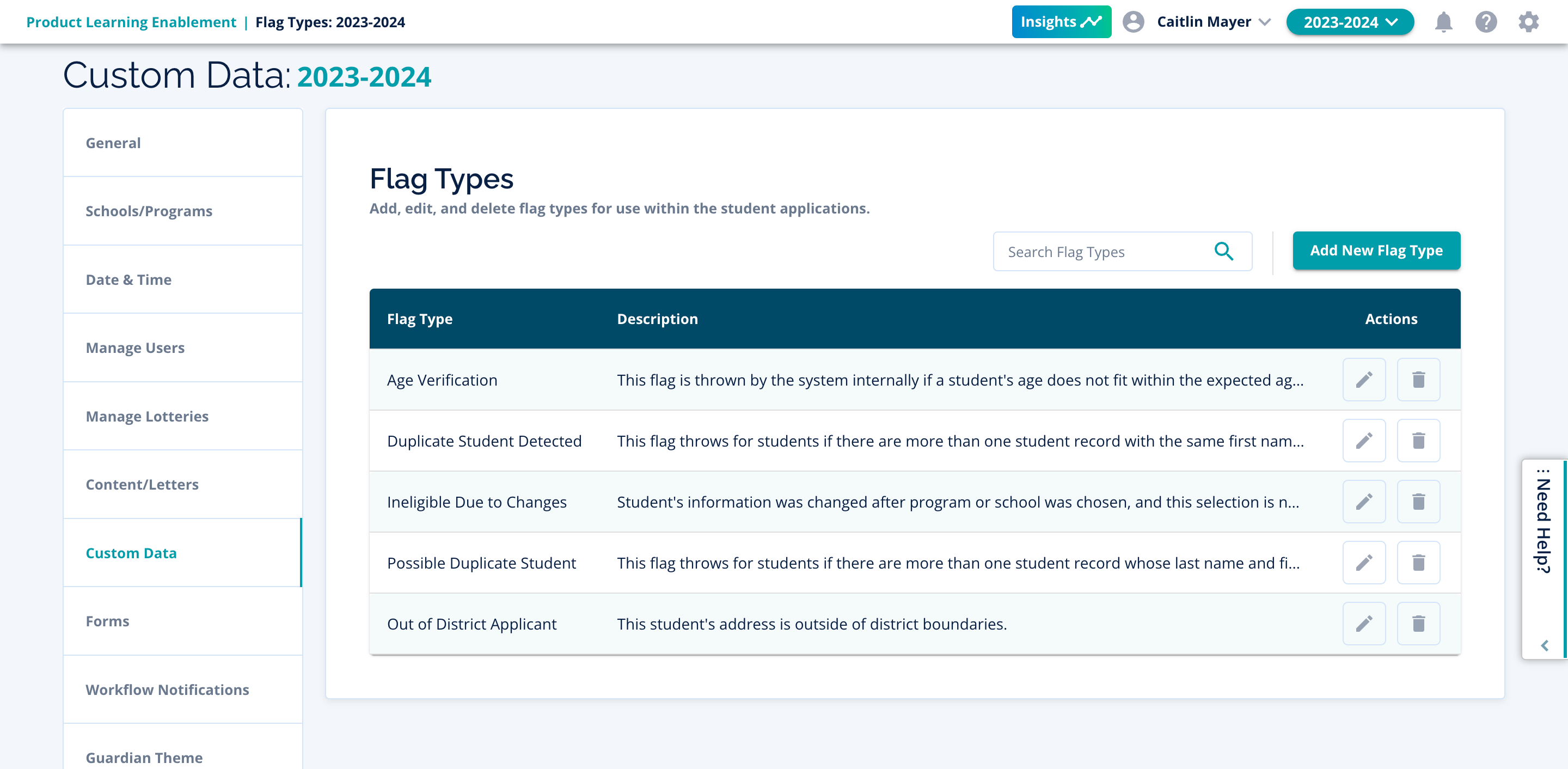Viewport: 1568px width, 769px height.
Task: Open the Insights button
Action: coord(1061,22)
